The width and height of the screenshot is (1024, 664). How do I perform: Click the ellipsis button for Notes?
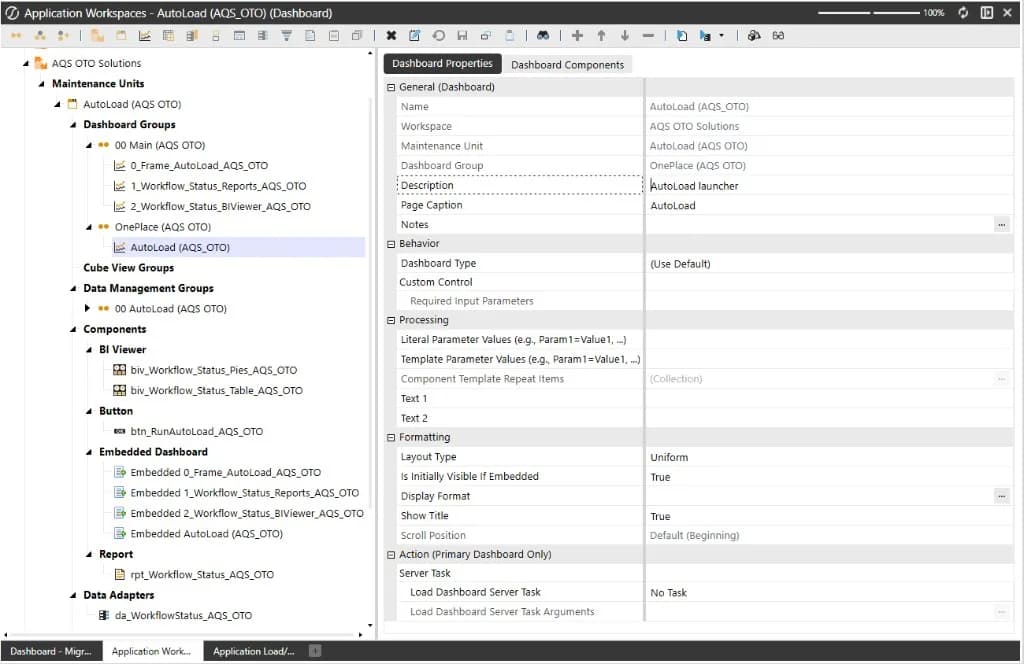[x=1001, y=225]
